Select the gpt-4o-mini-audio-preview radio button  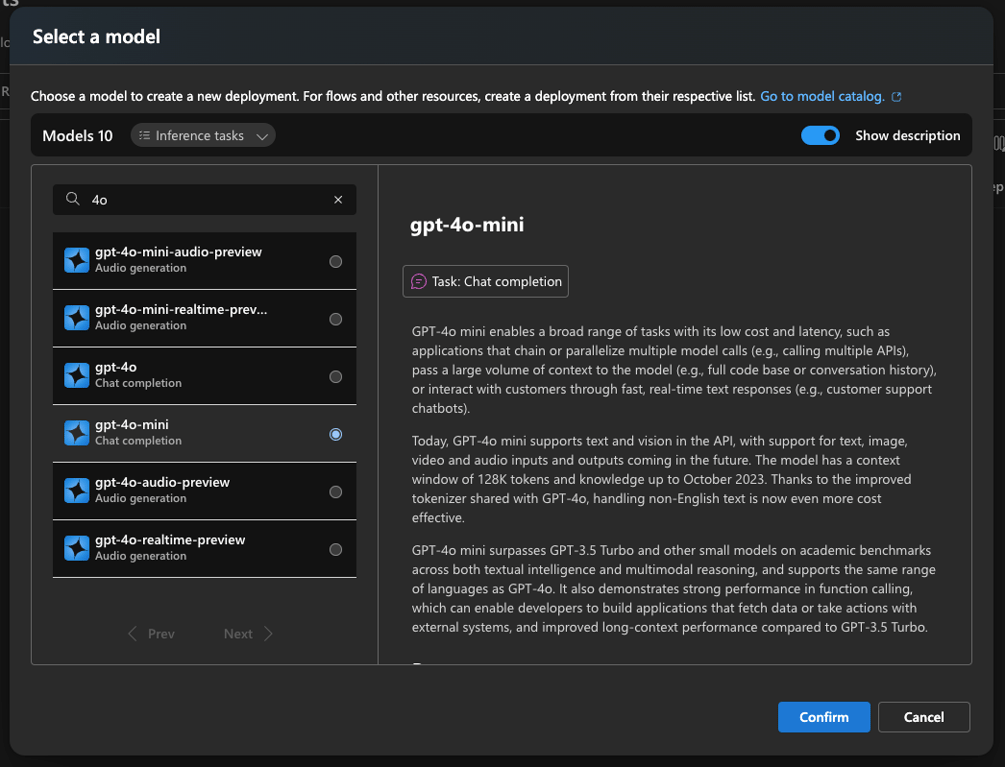(x=336, y=262)
